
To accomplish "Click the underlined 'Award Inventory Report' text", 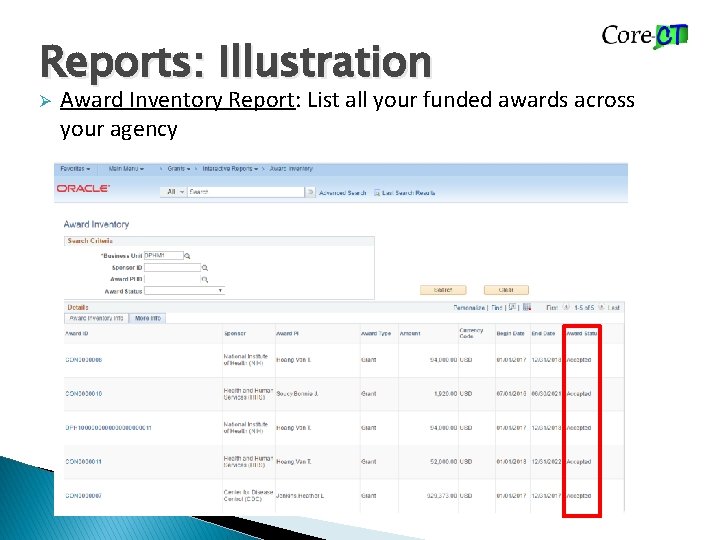I will click(178, 100).
